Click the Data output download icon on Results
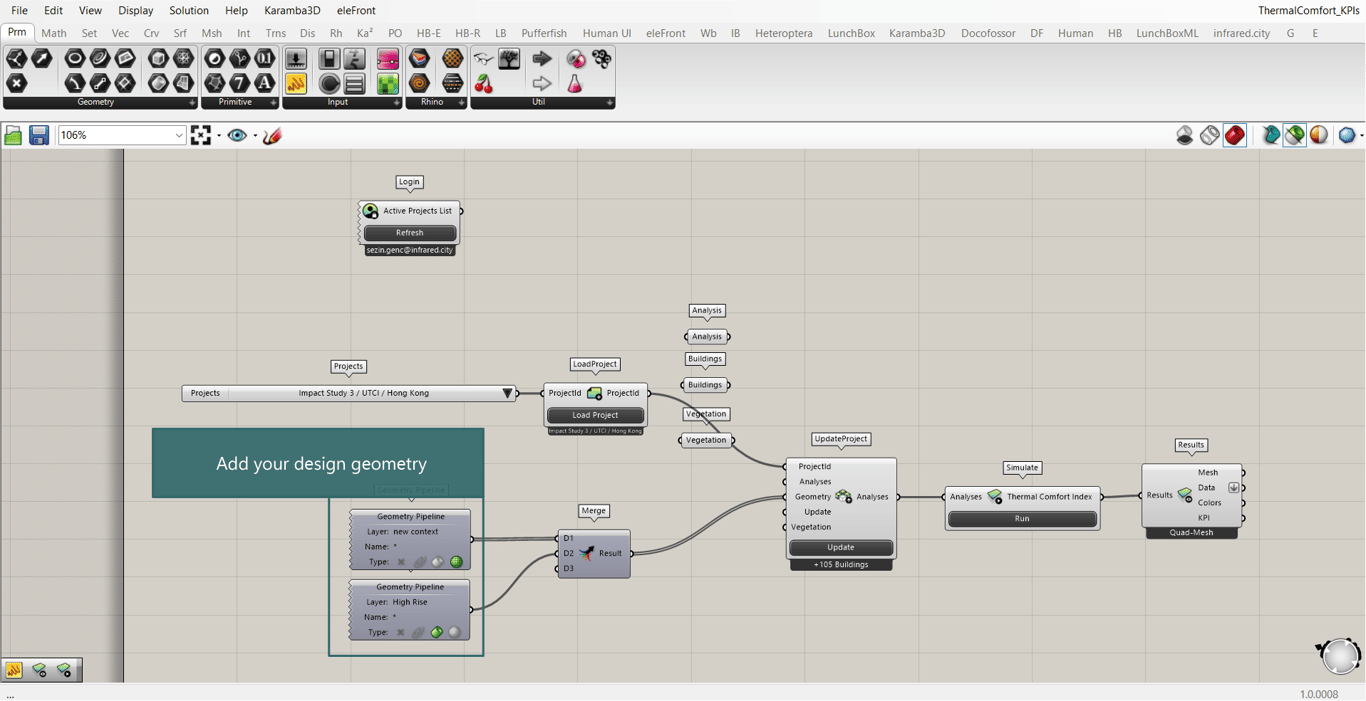1366x701 pixels. click(x=1233, y=488)
